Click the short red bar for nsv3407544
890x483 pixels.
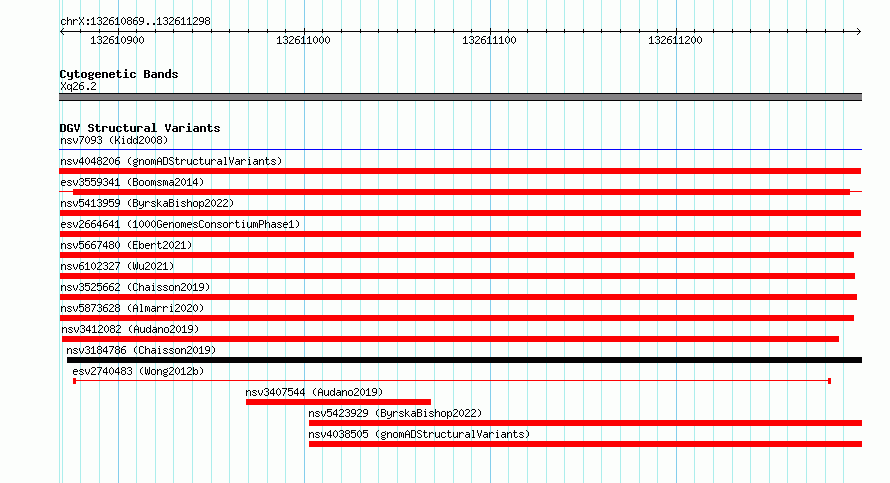click(338, 402)
